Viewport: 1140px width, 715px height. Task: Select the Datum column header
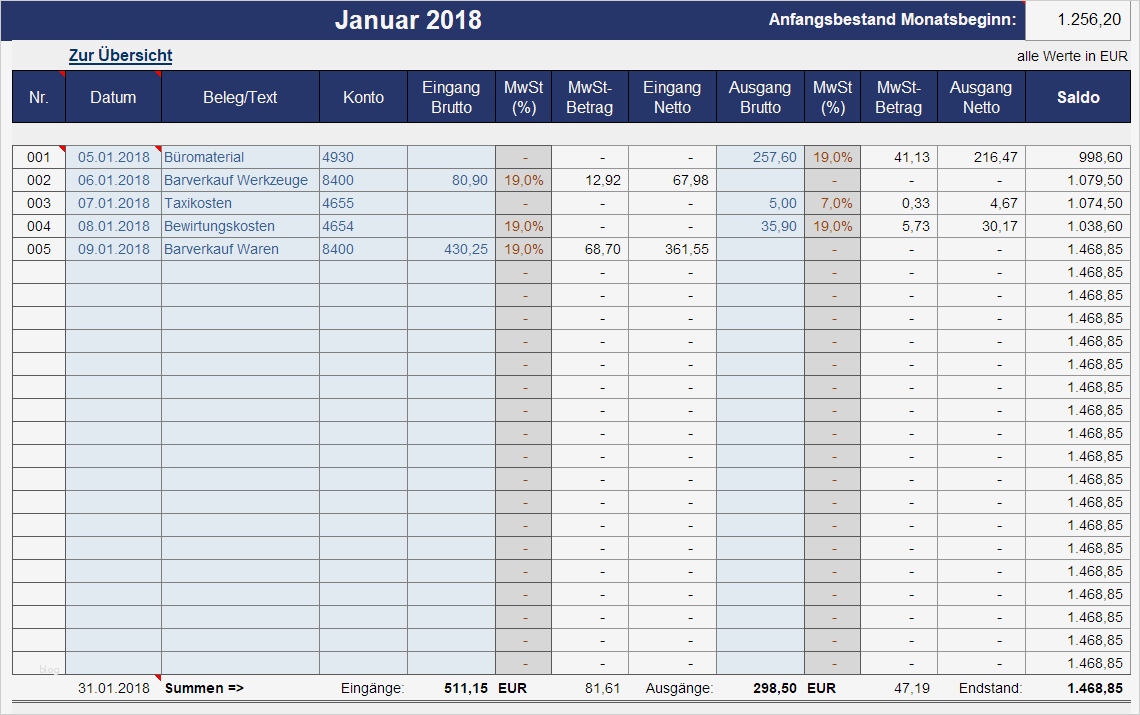(x=113, y=97)
